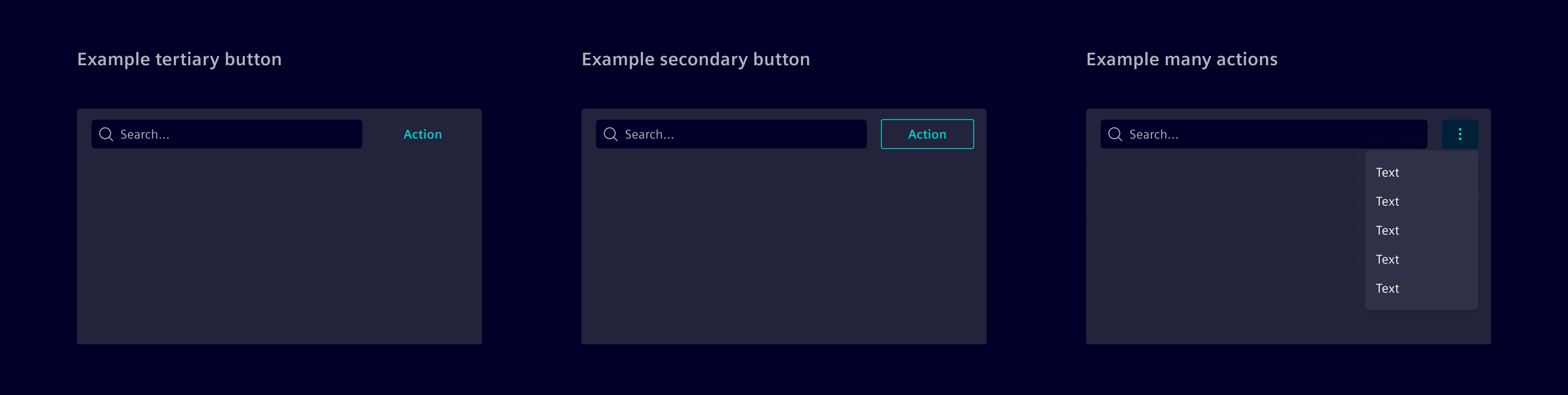Choose the last Text entry in the menu

click(1387, 288)
